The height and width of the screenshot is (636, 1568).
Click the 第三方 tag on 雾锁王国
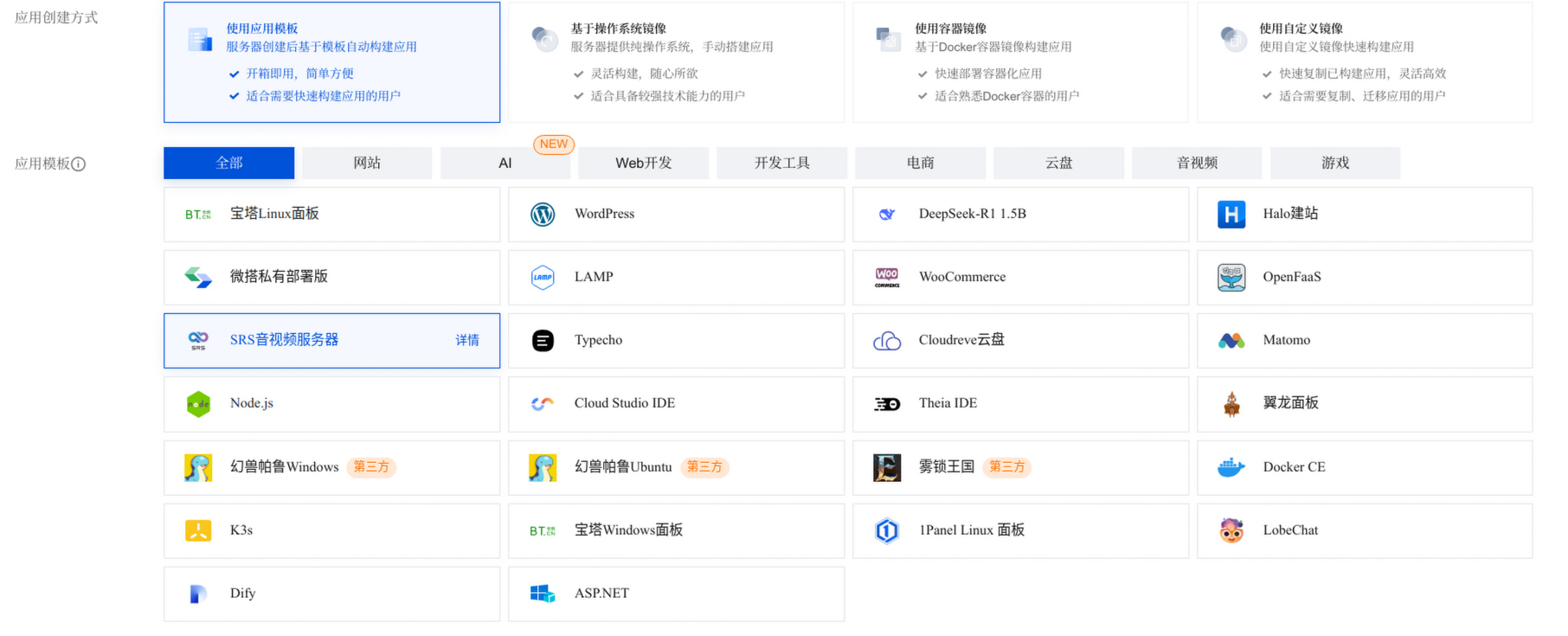pos(1007,467)
